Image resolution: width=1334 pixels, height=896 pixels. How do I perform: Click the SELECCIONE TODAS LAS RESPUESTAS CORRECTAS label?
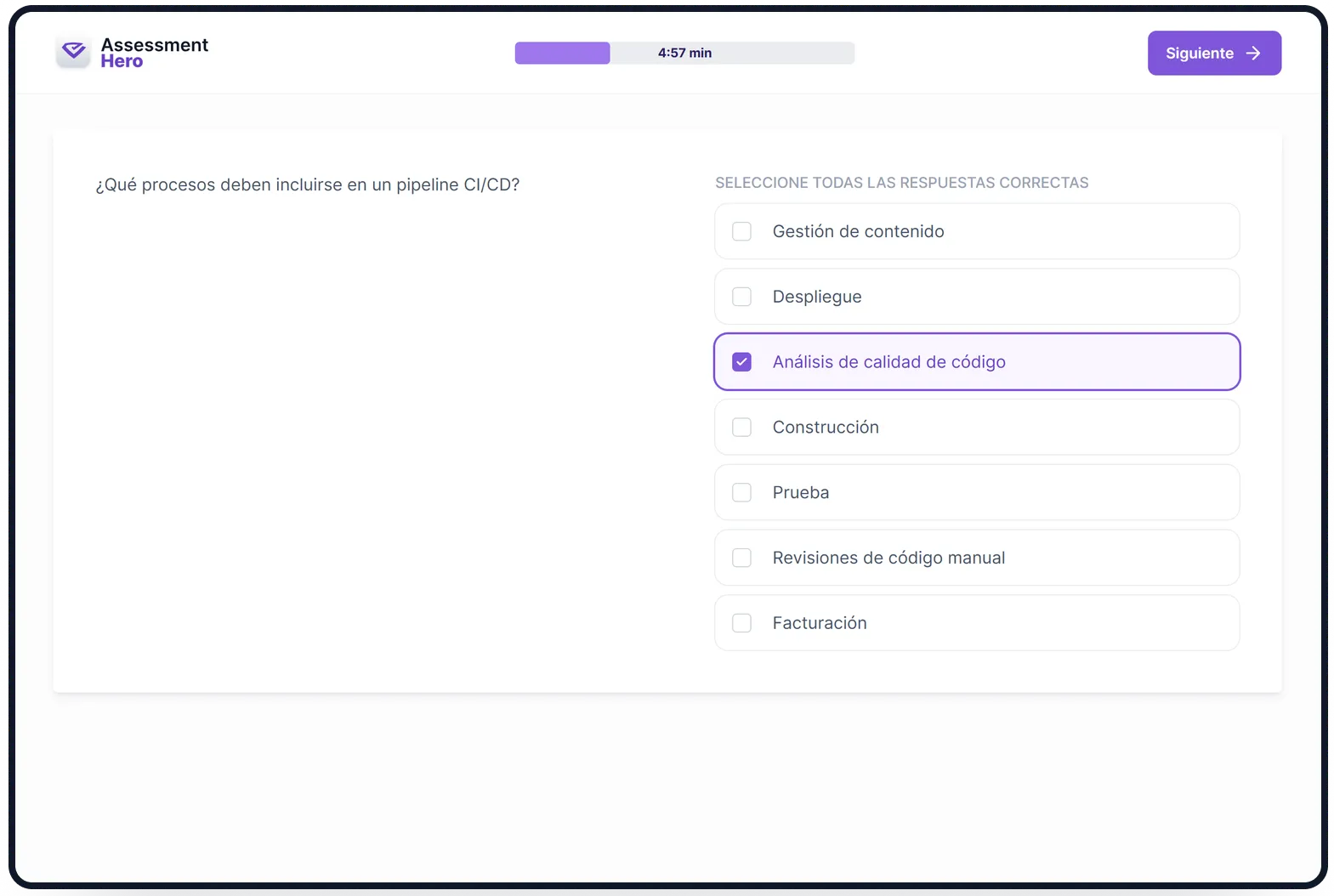click(x=902, y=183)
